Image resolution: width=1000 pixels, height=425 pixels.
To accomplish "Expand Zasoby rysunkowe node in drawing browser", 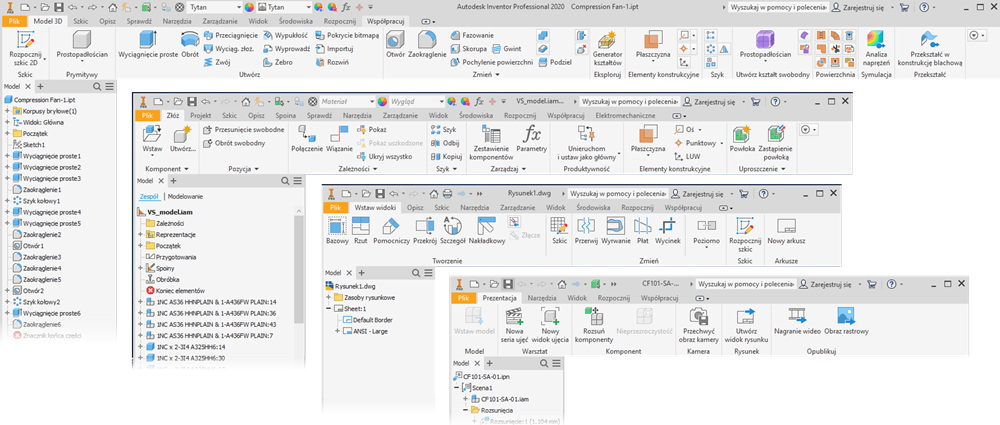I will (x=328, y=297).
